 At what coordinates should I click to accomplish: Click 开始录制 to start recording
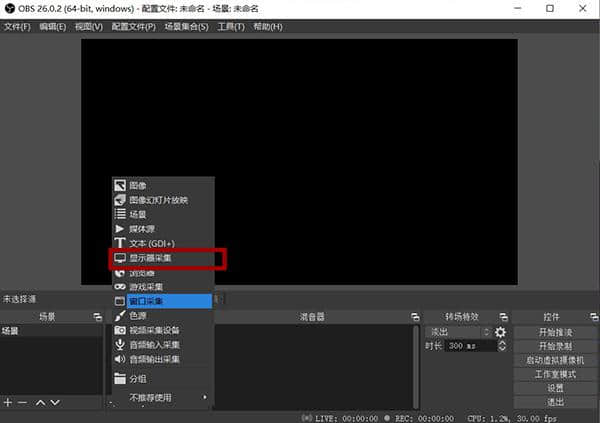pos(555,346)
